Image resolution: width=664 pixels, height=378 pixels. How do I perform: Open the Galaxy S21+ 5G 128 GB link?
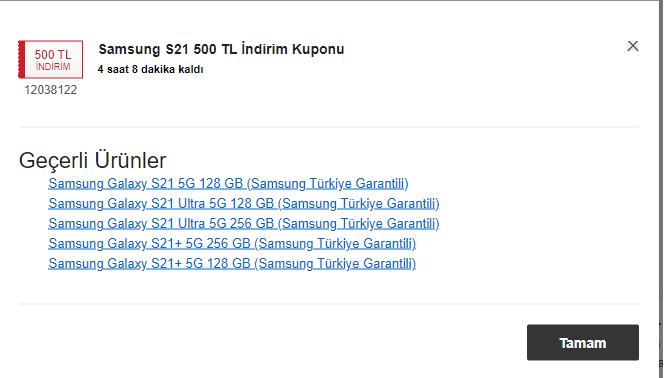point(232,263)
